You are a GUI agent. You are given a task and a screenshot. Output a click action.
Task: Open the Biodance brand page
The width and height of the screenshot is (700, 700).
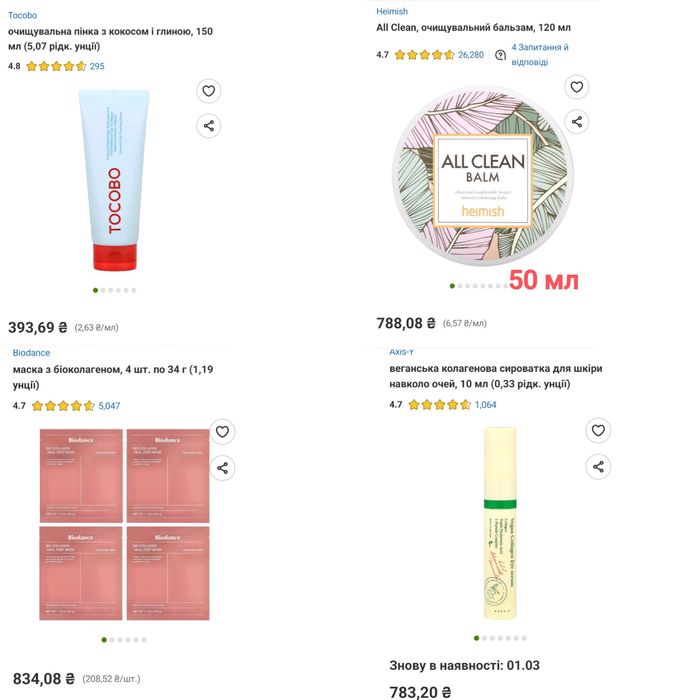[x=31, y=353]
